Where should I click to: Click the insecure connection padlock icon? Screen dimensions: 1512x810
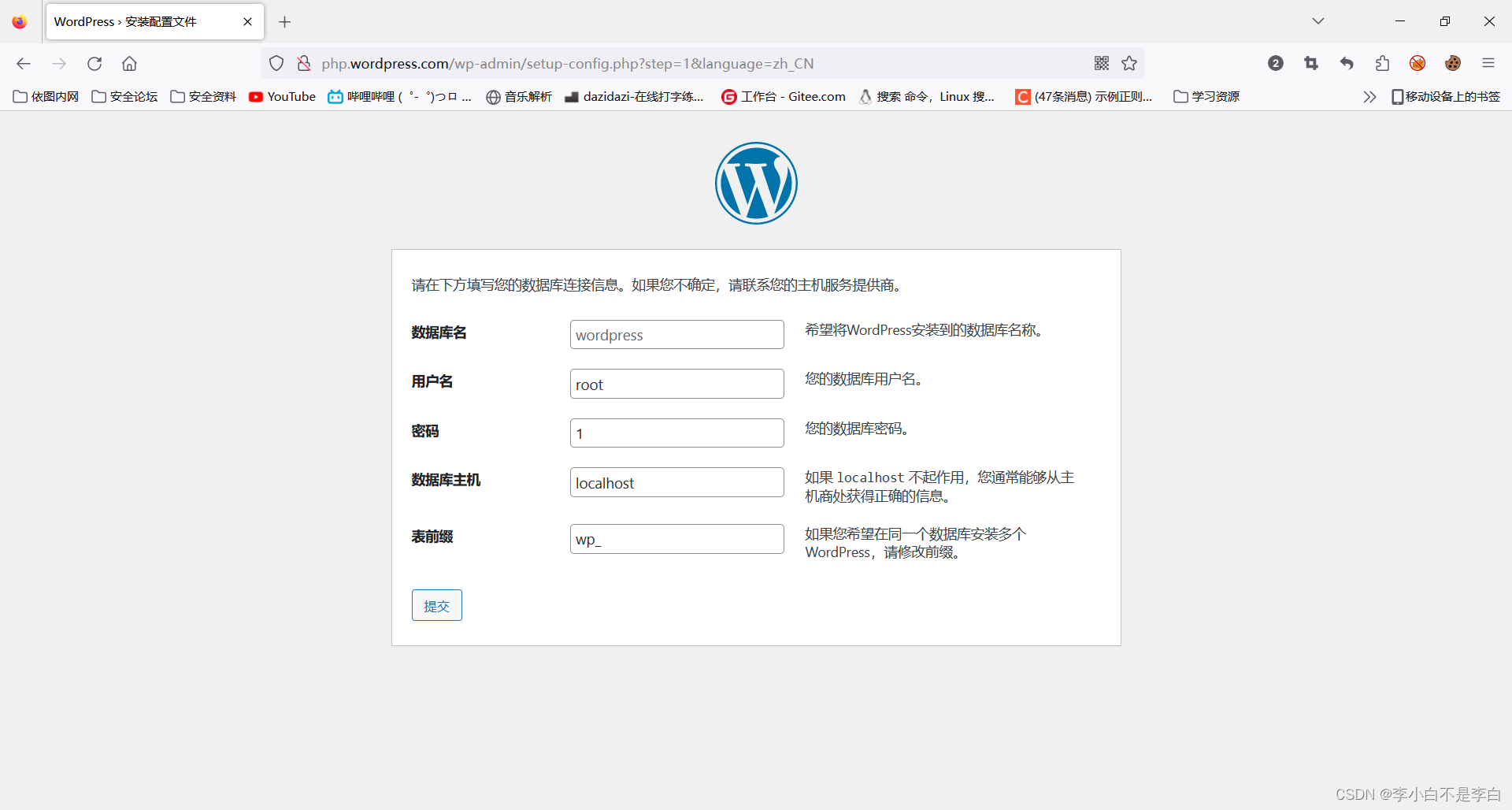(x=303, y=63)
